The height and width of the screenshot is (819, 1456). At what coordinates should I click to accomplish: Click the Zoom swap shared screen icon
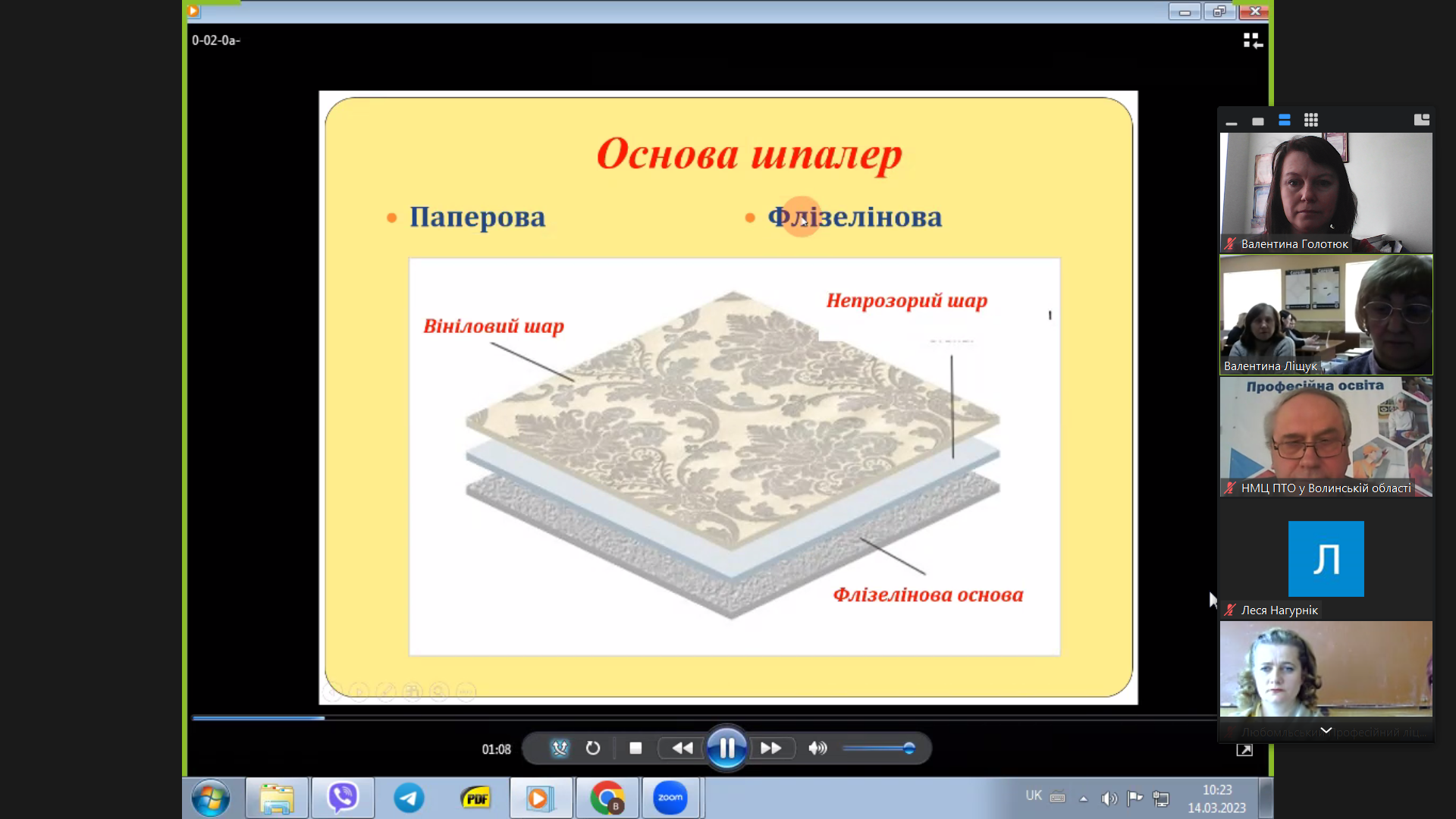(1421, 120)
